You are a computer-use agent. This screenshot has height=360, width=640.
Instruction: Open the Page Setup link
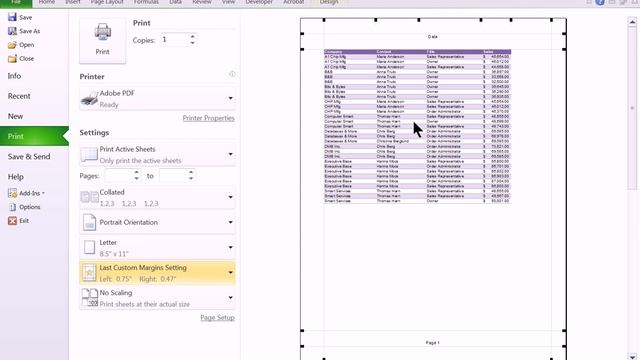[x=217, y=318]
